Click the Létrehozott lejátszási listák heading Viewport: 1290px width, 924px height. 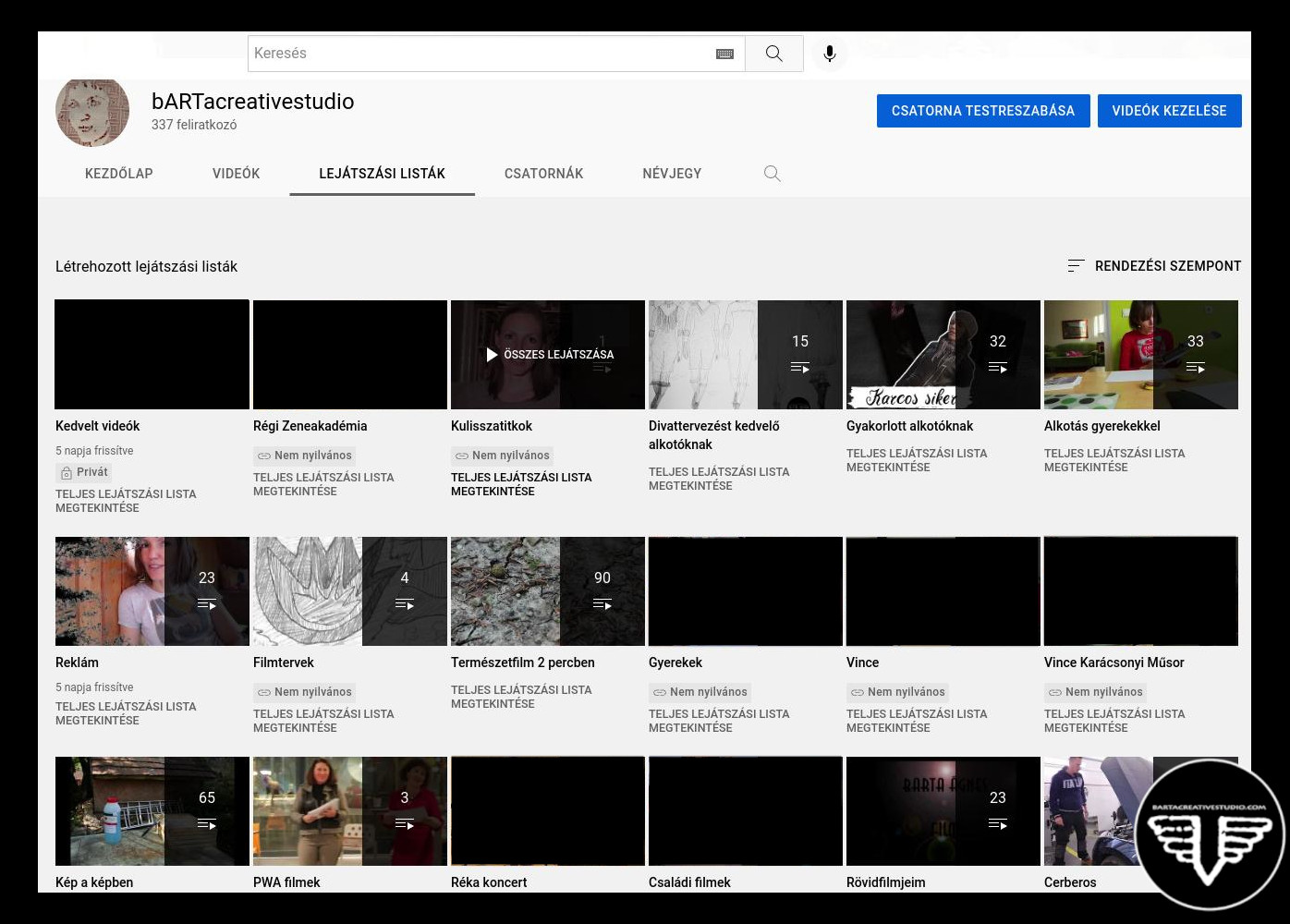coord(147,266)
